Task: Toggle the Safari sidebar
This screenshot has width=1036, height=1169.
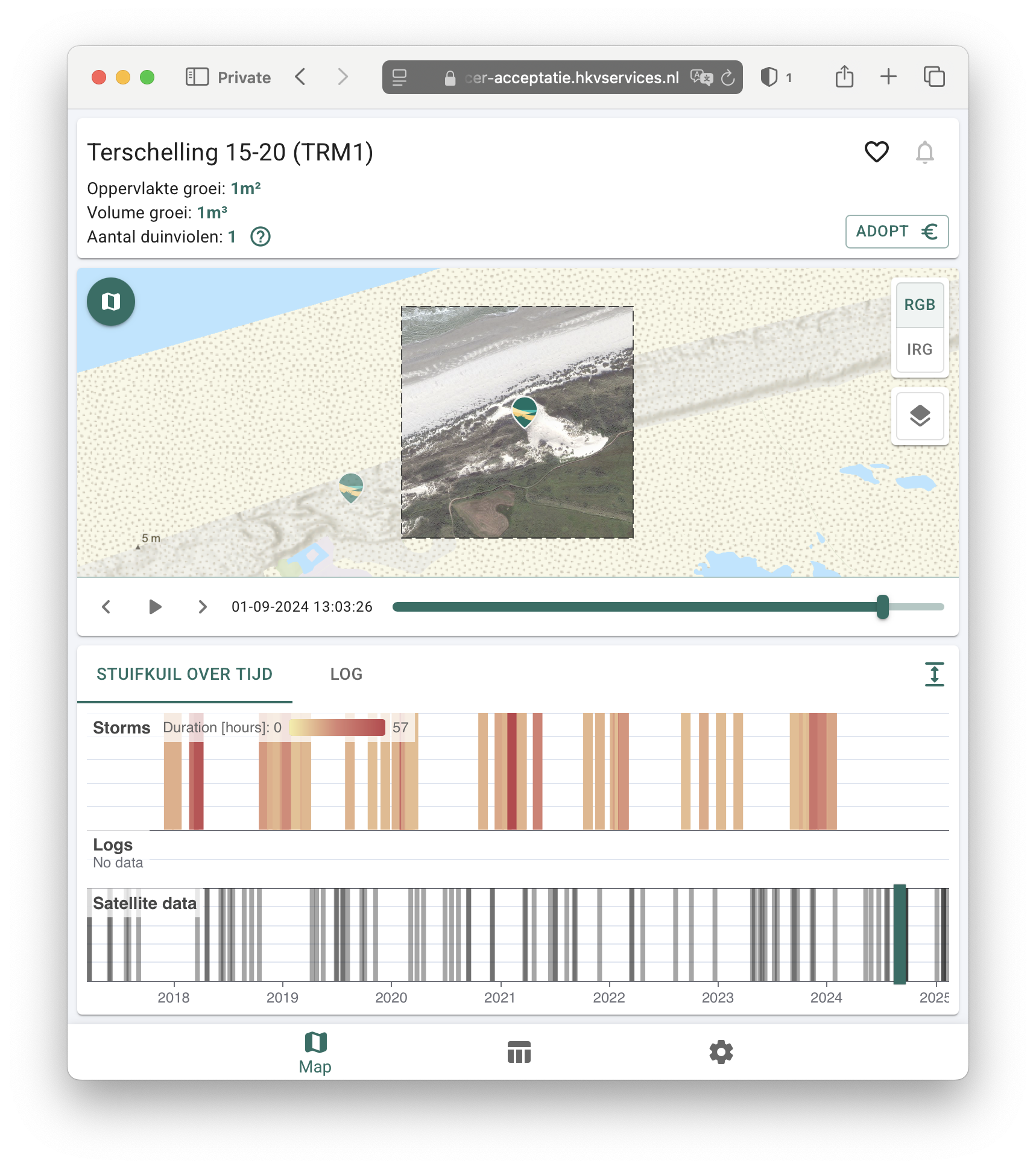Action: point(197,77)
